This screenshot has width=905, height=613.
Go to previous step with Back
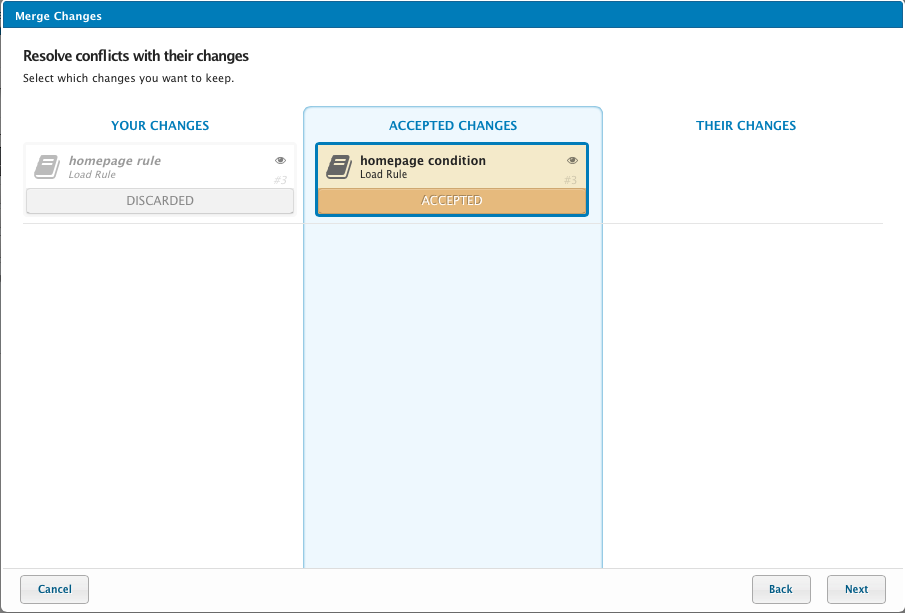(780, 589)
